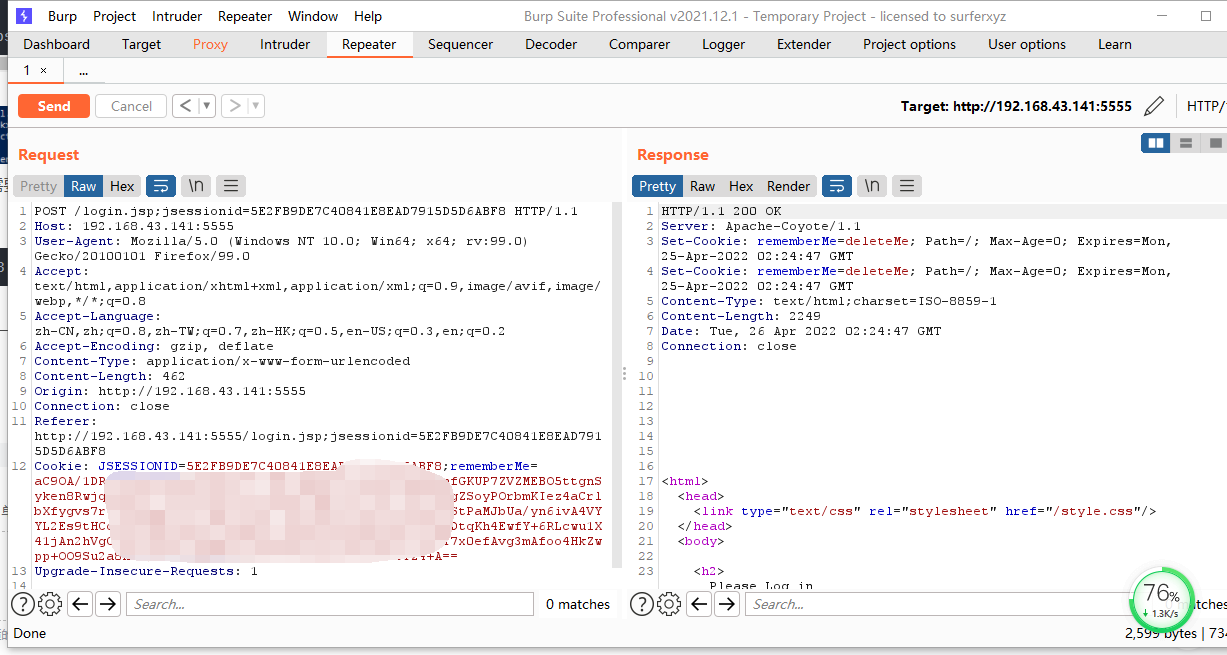Edit target with pencil icon
The width and height of the screenshot is (1227, 655).
(x=1154, y=106)
